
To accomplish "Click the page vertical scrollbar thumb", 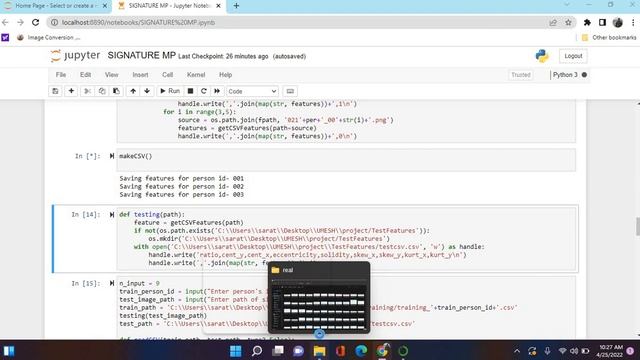I will [x=637, y=227].
